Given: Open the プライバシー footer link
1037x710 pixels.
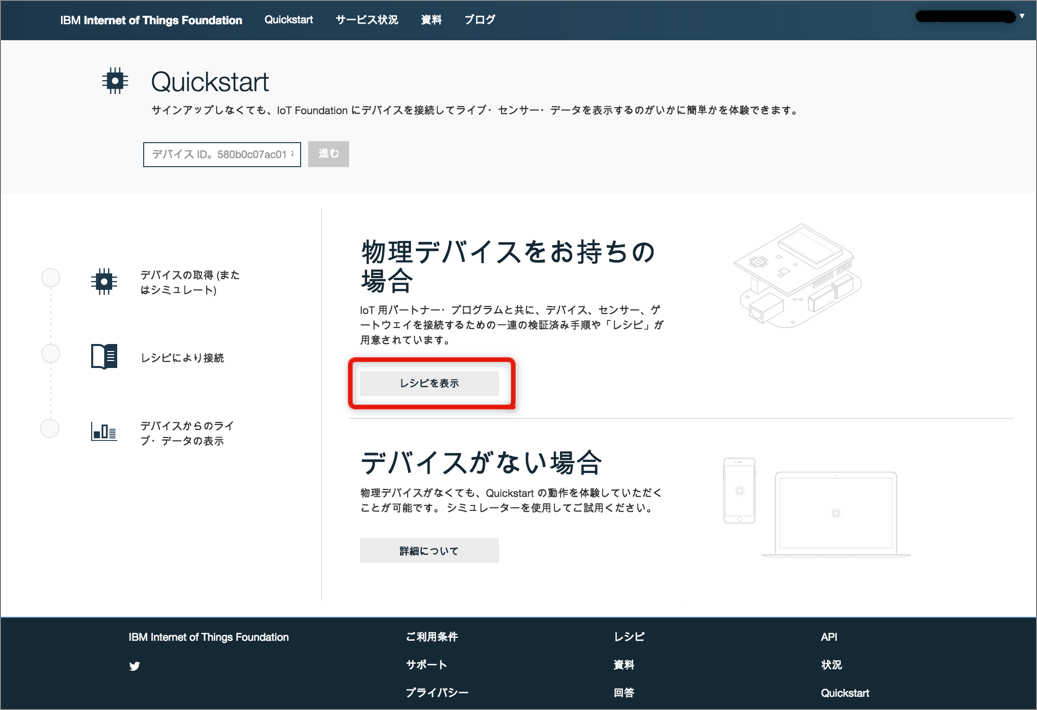Looking at the screenshot, I should tap(437, 692).
